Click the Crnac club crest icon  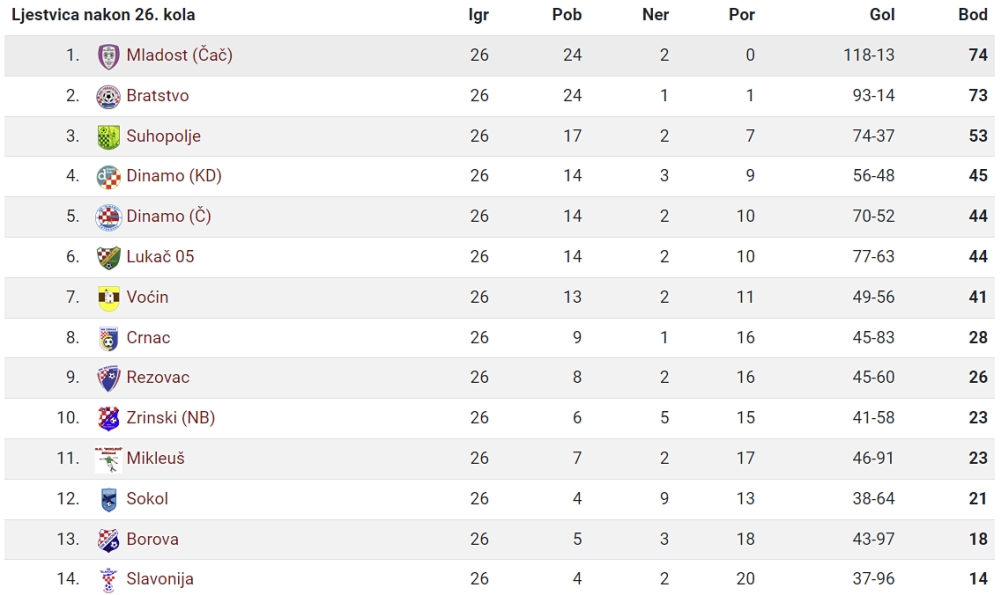point(109,338)
